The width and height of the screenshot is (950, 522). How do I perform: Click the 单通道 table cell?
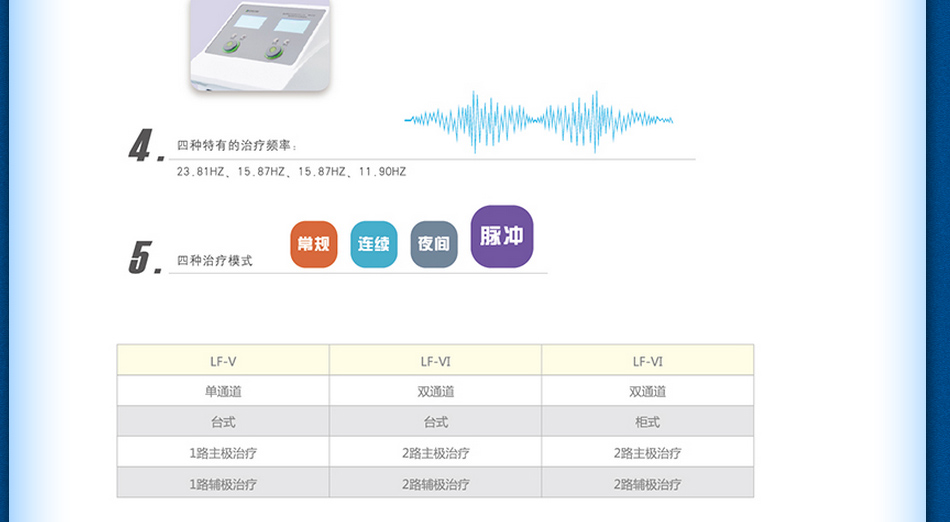[223, 392]
